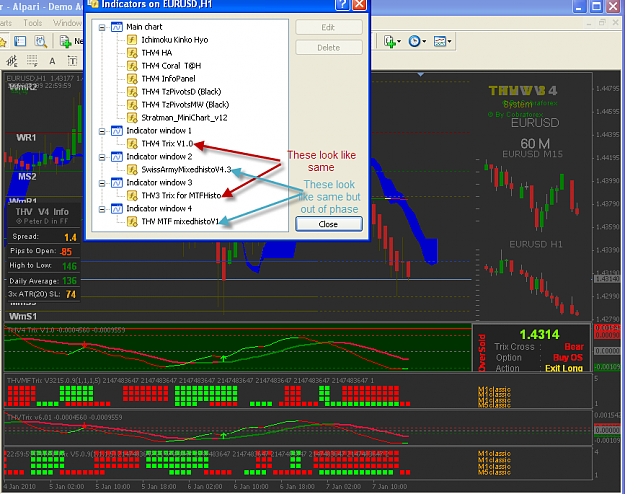Screen dimensions: 625x494
Task: Collapse the Indicator window 1 node
Action: [x=102, y=131]
